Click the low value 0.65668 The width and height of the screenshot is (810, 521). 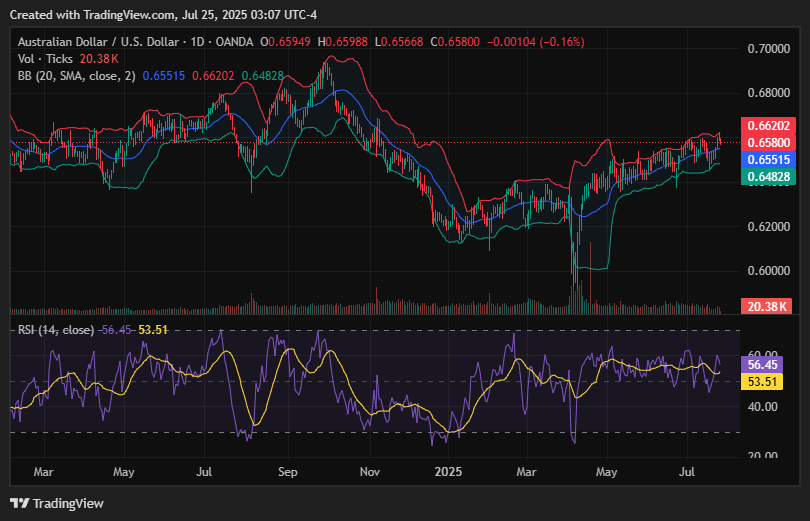402,42
